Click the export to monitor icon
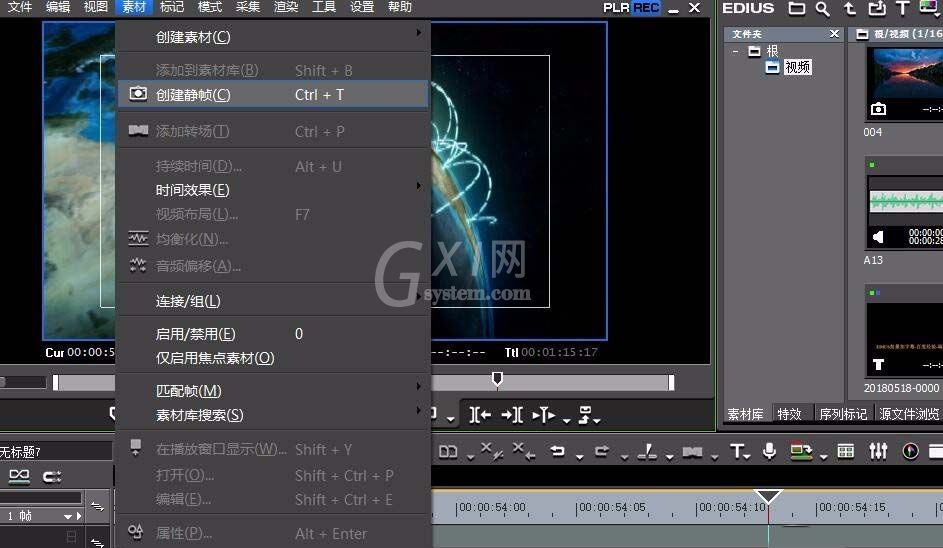 801,452
